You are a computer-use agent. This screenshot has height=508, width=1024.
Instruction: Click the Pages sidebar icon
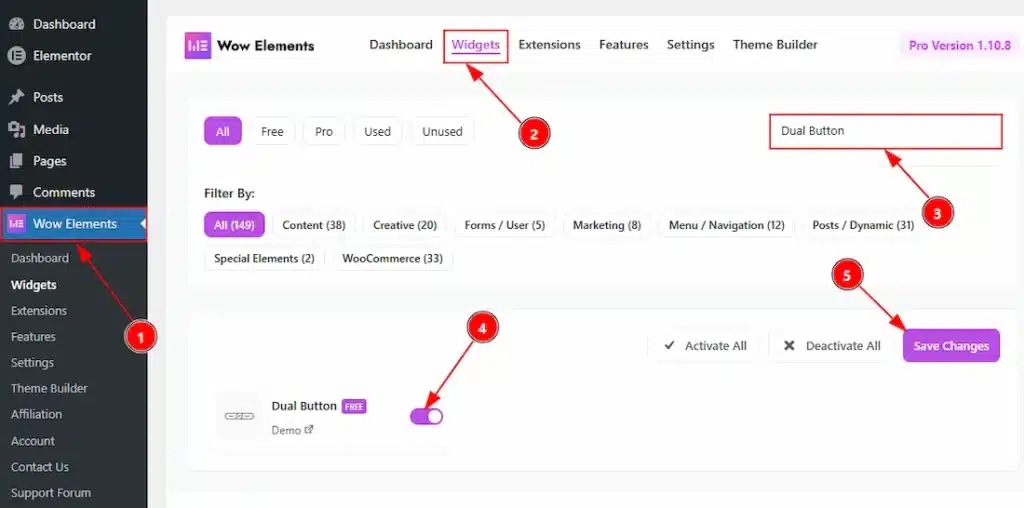coord(16,161)
